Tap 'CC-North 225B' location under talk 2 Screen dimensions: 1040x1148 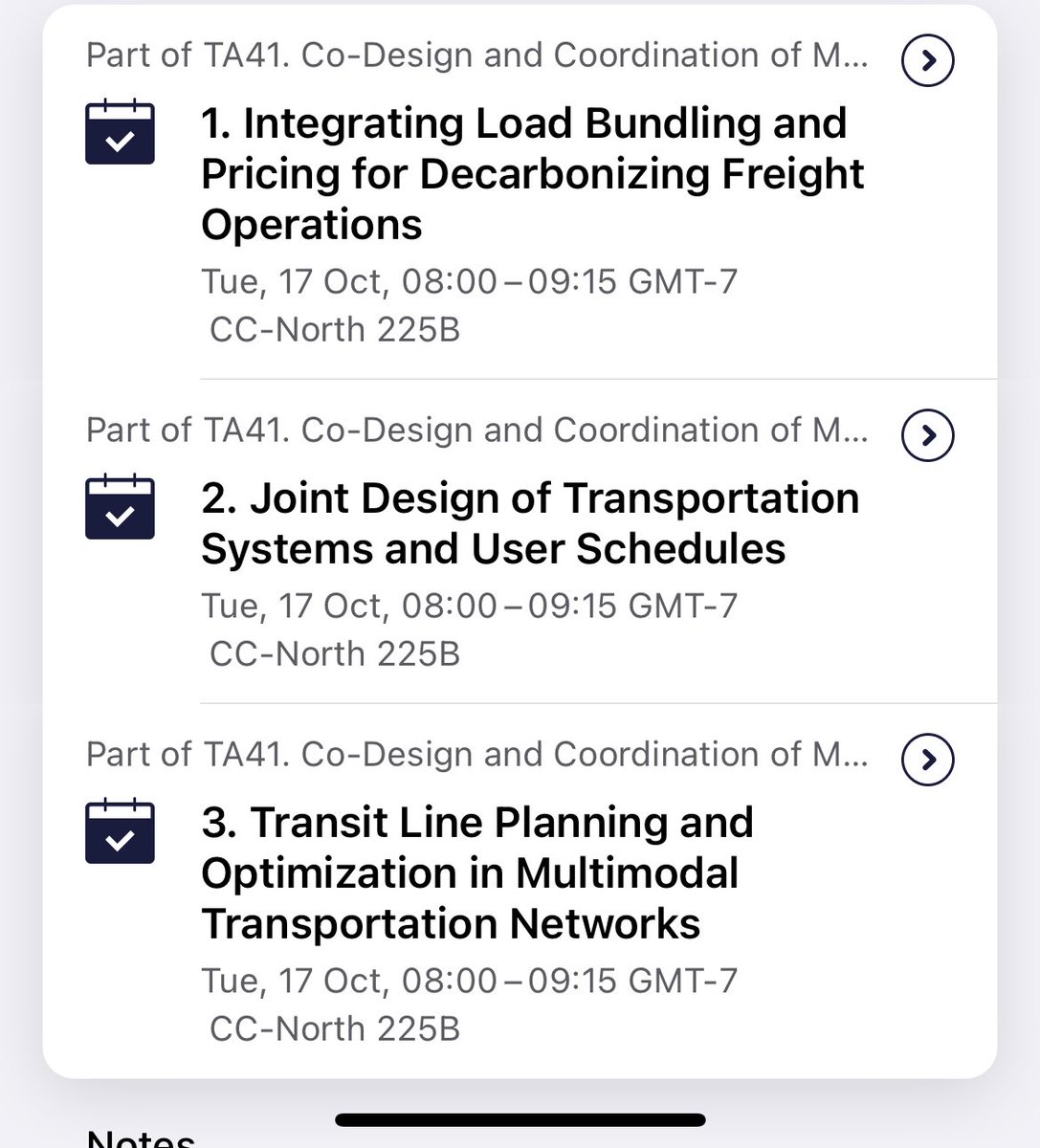point(335,654)
